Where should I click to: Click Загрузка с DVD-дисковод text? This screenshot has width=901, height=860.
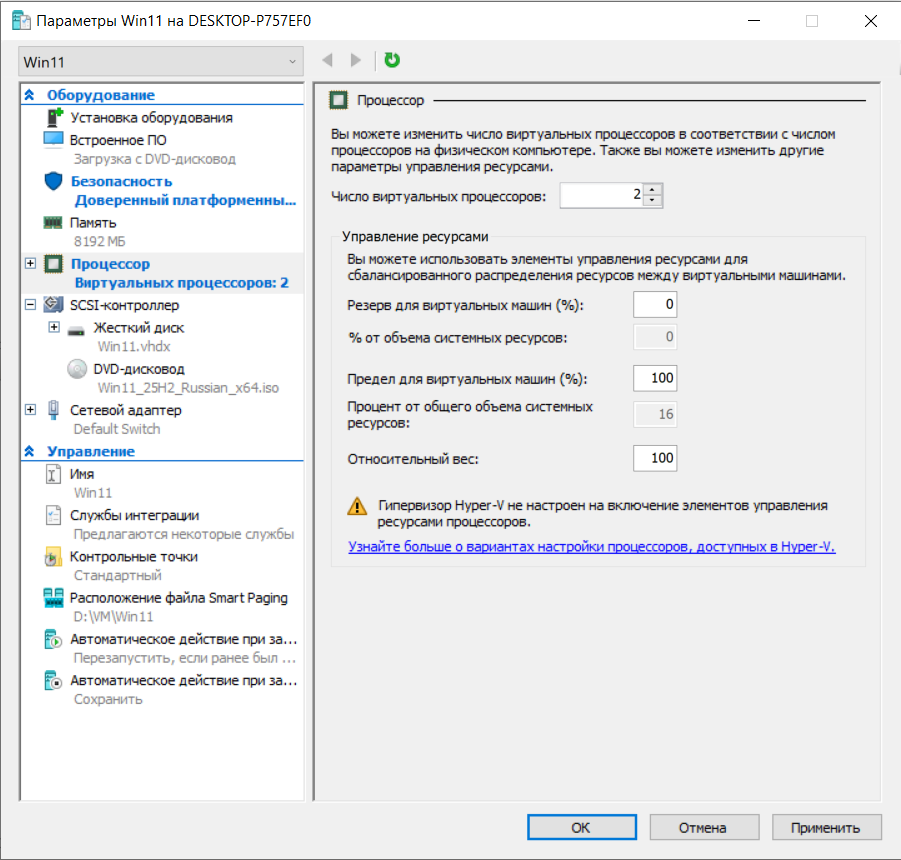pos(155,159)
